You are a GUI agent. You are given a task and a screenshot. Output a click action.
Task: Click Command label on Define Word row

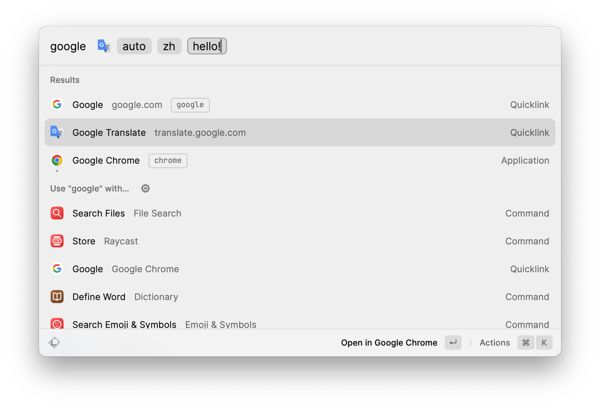coord(527,297)
